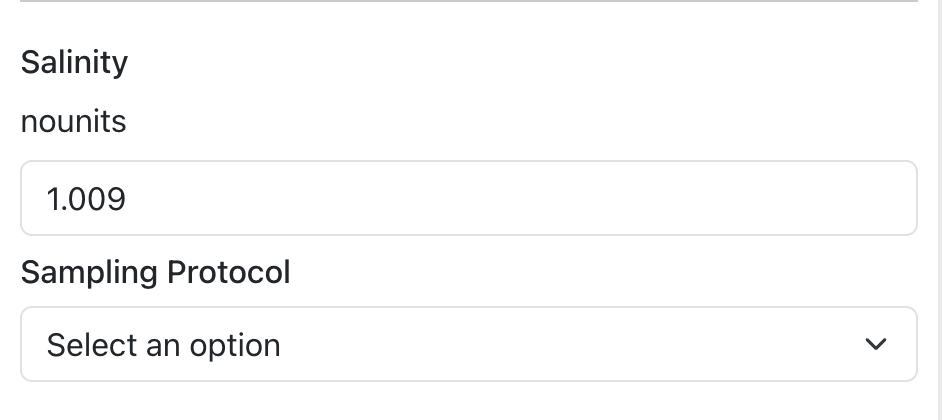Click the horizontal divider above Salinity
Screen dimensions: 942x420
point(468,2)
